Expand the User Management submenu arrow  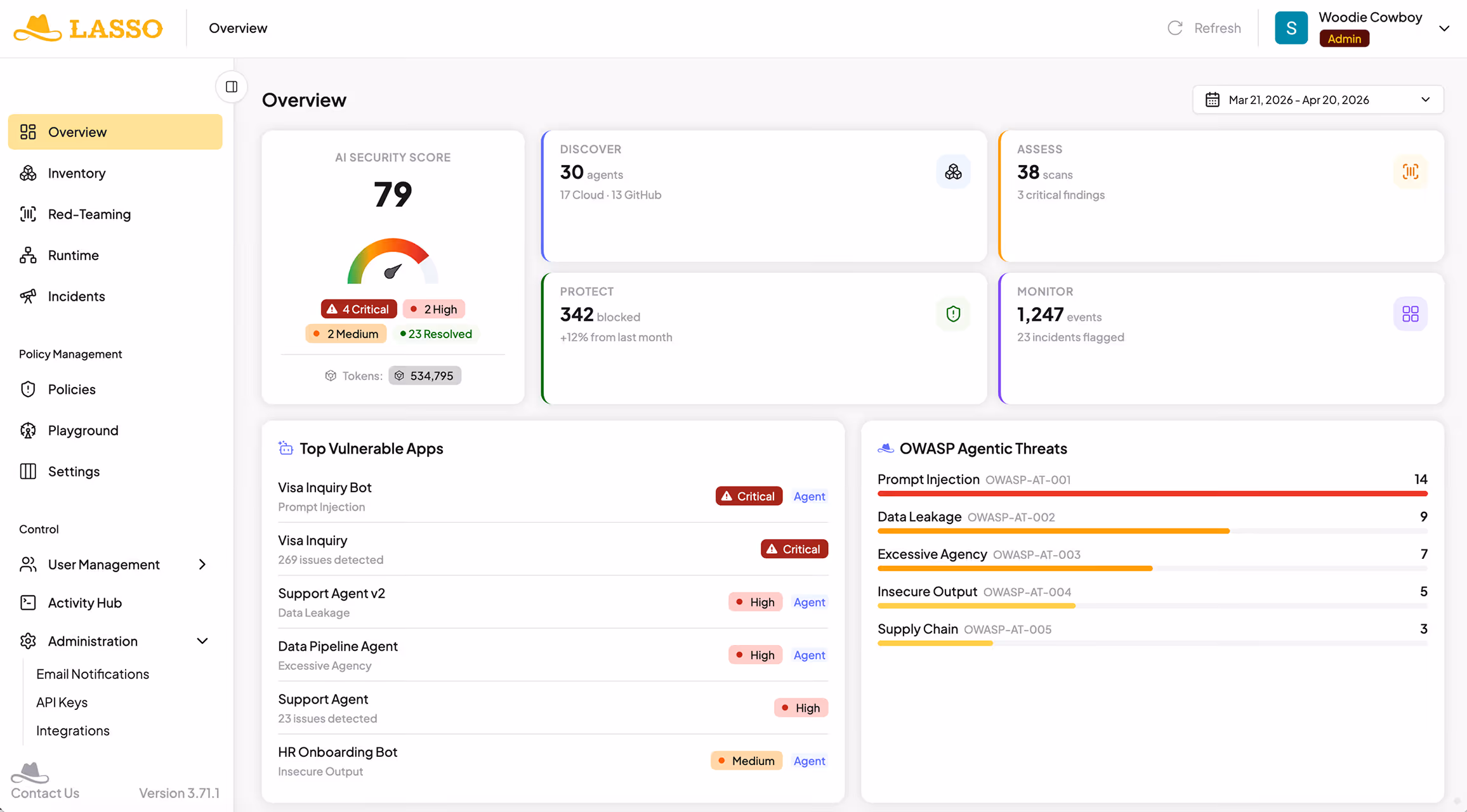pos(202,565)
